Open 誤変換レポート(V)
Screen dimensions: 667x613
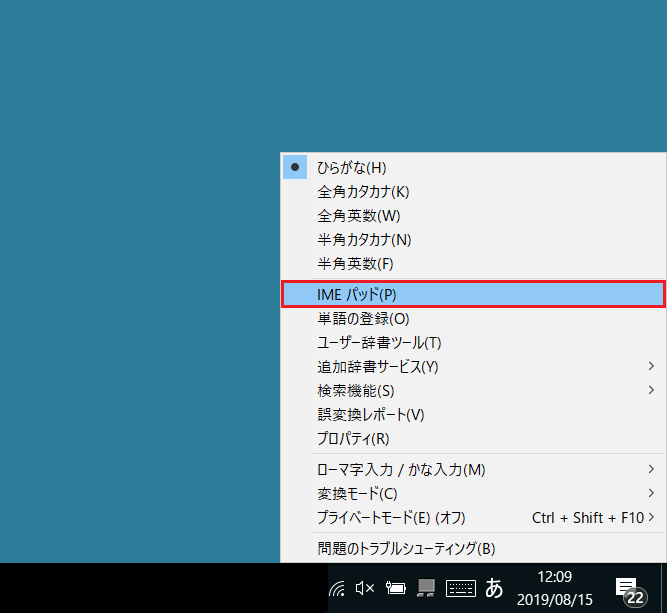pyautogui.click(x=473, y=414)
